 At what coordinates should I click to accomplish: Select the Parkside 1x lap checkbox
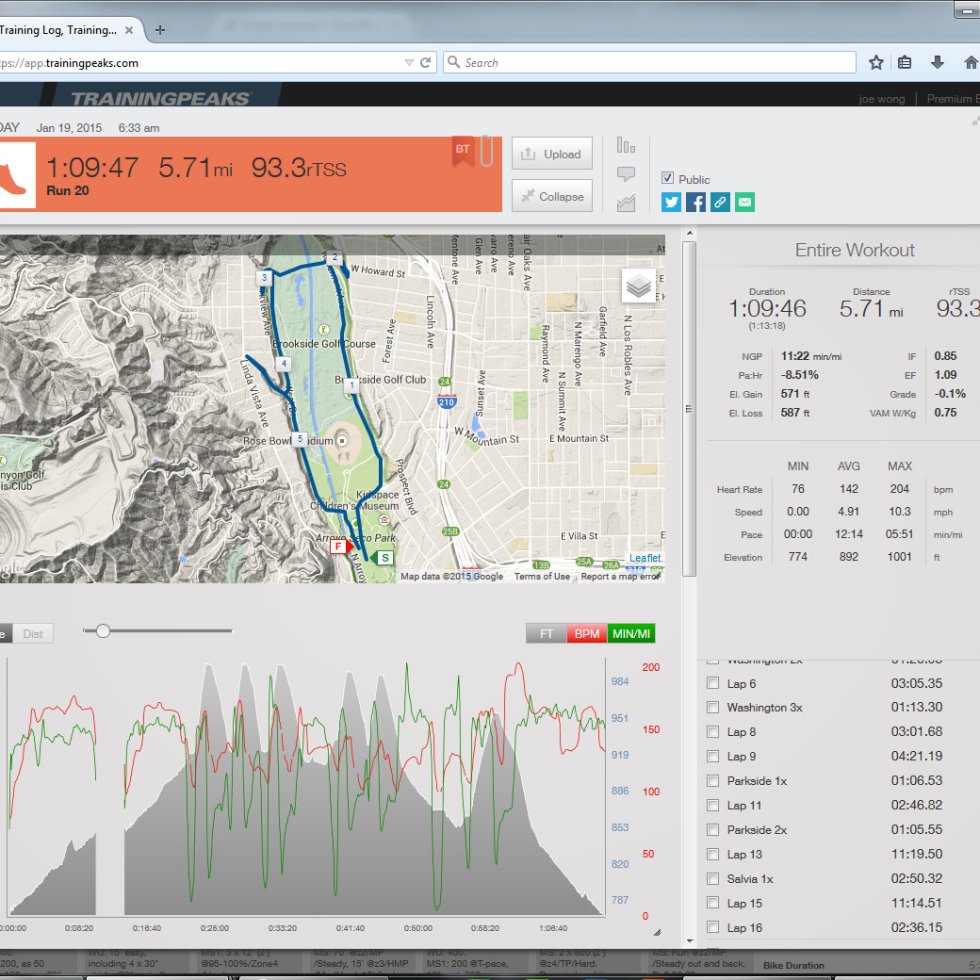tap(713, 781)
